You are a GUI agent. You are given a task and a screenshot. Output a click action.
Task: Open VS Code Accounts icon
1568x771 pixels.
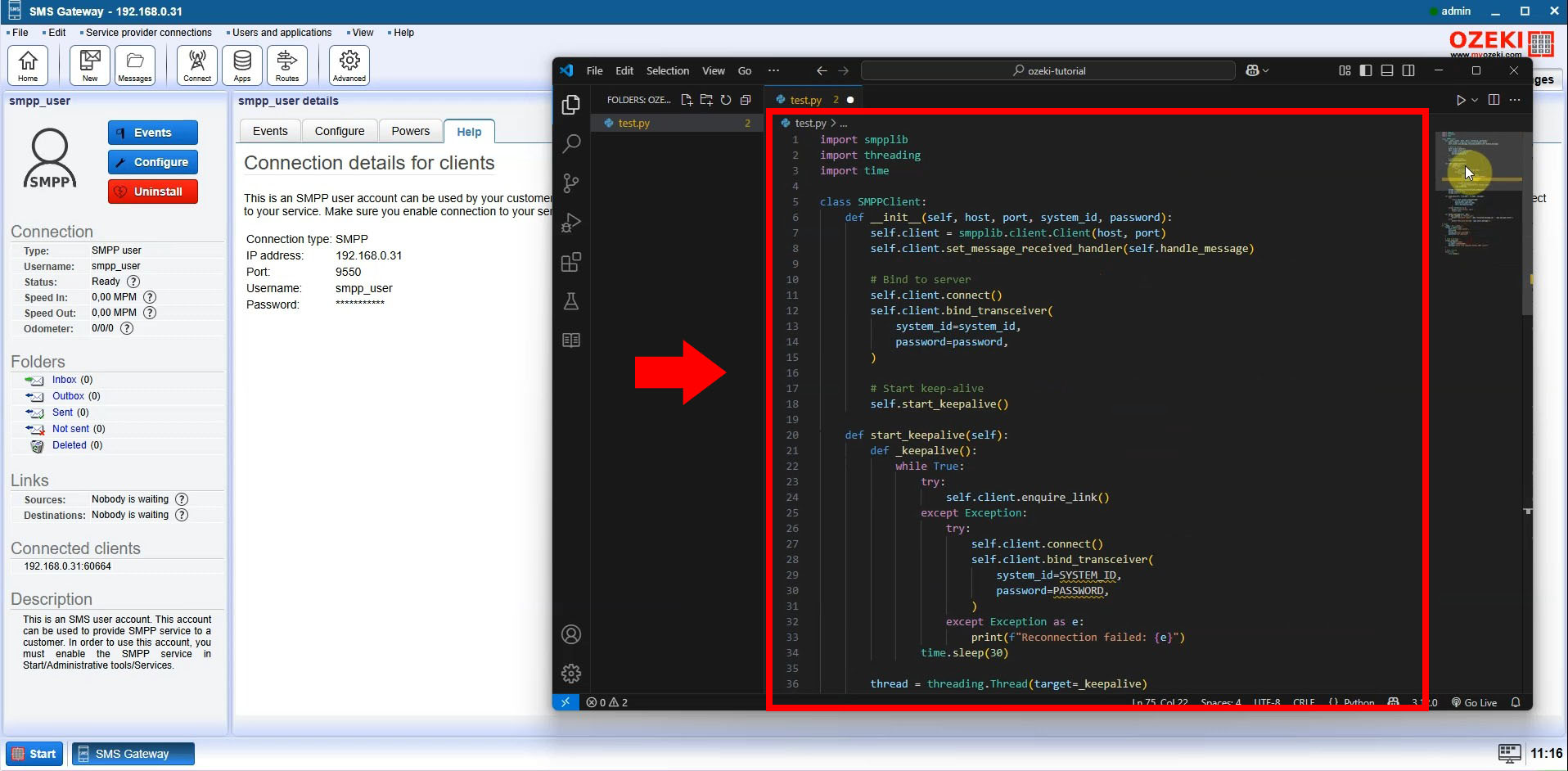[571, 634]
